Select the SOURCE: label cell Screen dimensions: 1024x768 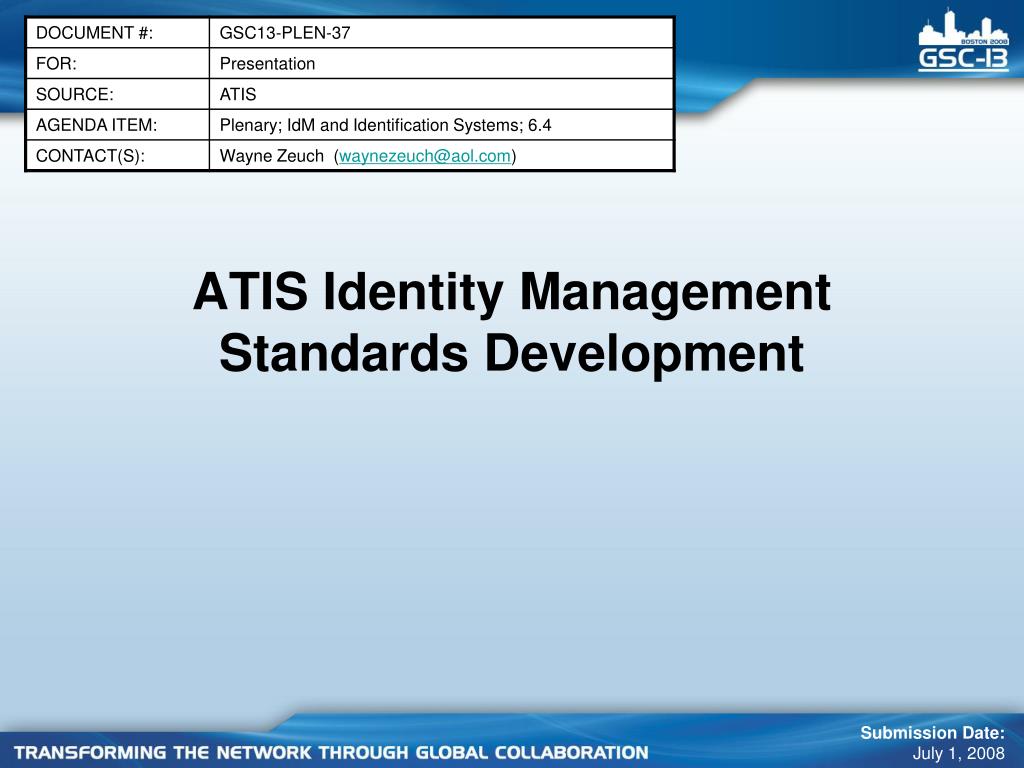pyautogui.click(x=118, y=94)
